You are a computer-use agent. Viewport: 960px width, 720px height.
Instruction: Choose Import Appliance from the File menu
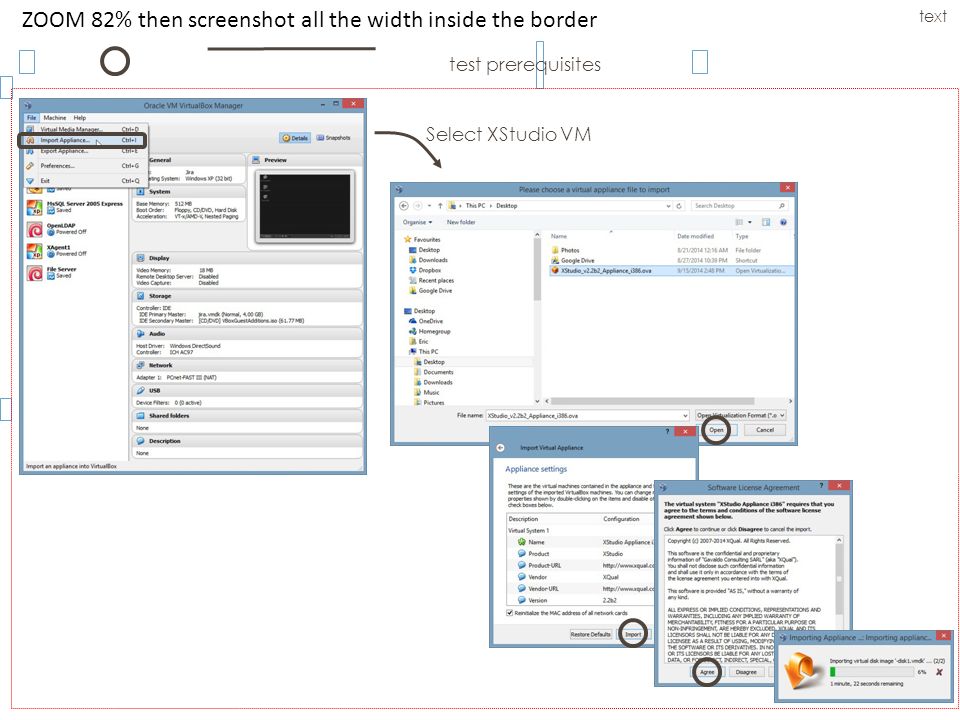coord(82,140)
